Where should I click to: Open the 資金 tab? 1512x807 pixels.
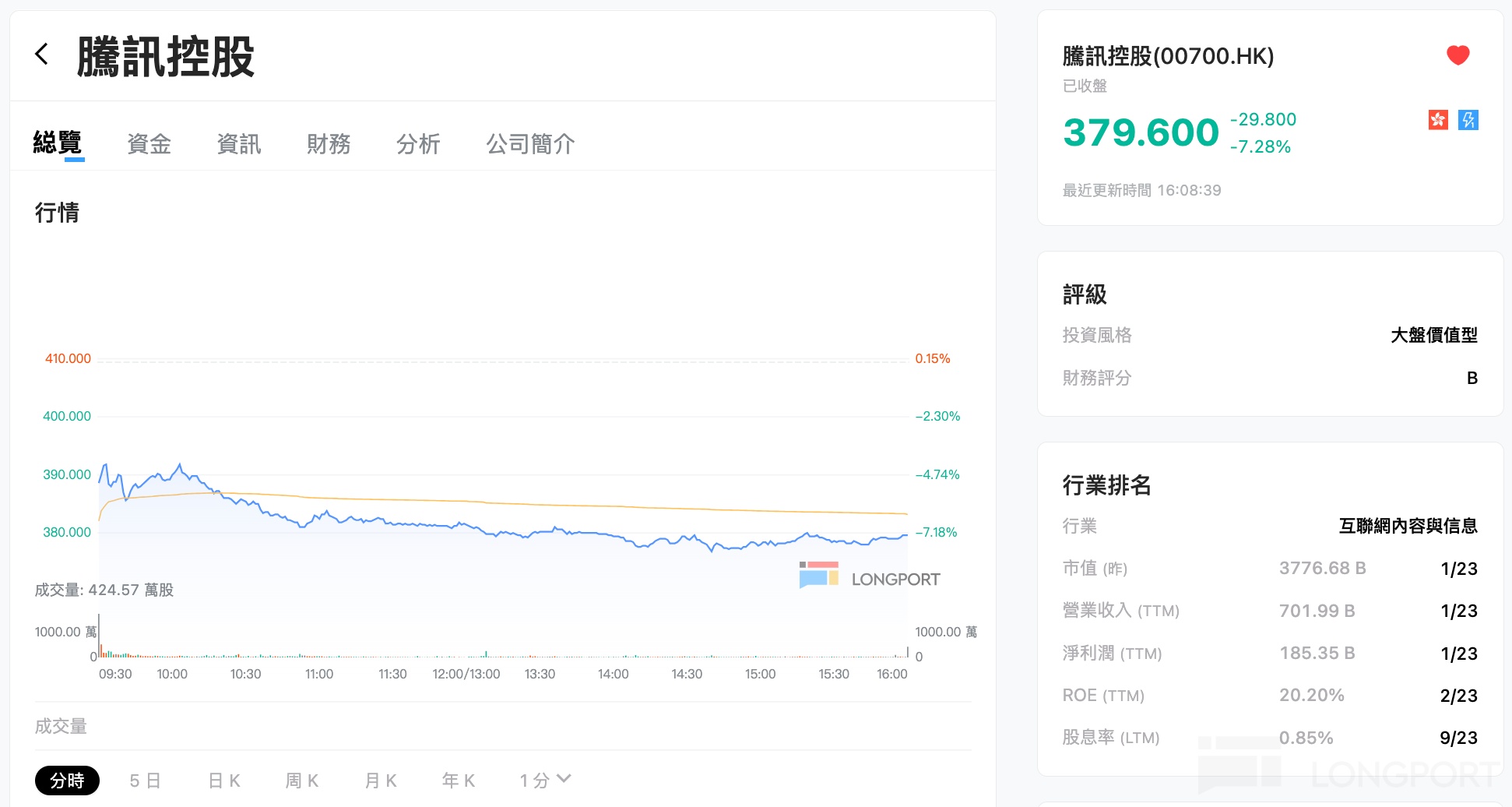149,144
